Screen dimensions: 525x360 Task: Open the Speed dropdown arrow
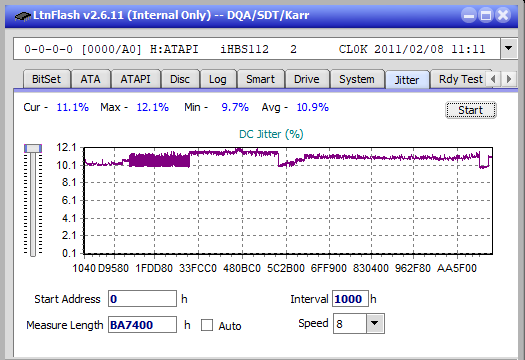pos(375,323)
